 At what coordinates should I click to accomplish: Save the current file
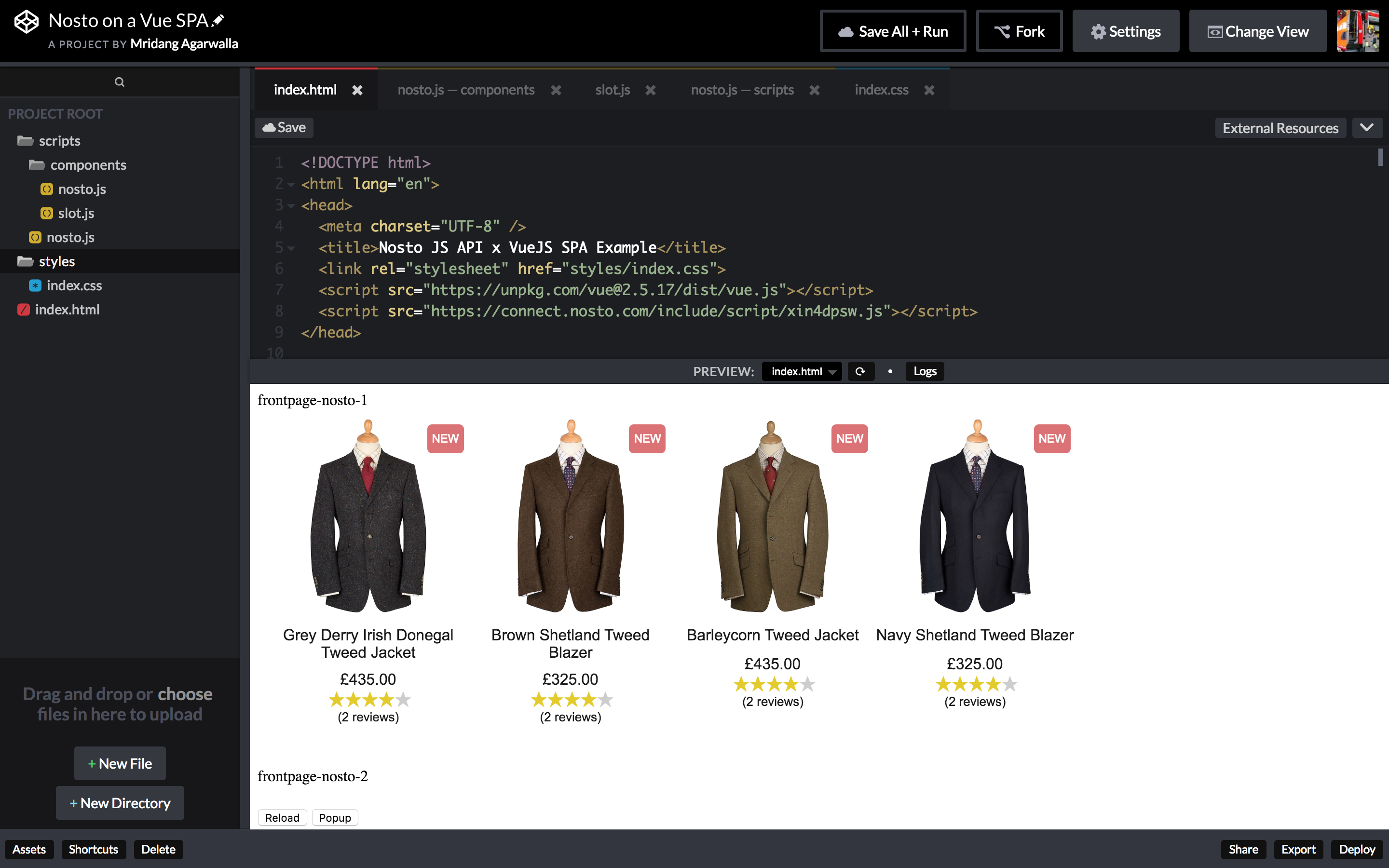tap(284, 127)
